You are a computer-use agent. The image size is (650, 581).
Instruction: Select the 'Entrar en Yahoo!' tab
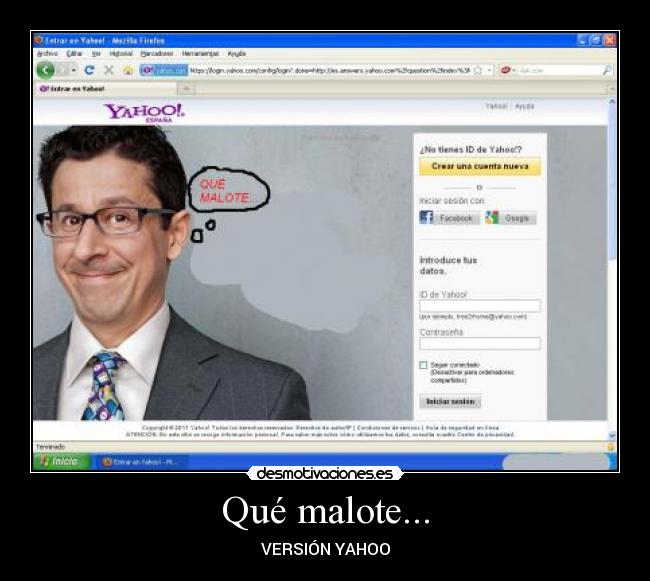point(106,89)
